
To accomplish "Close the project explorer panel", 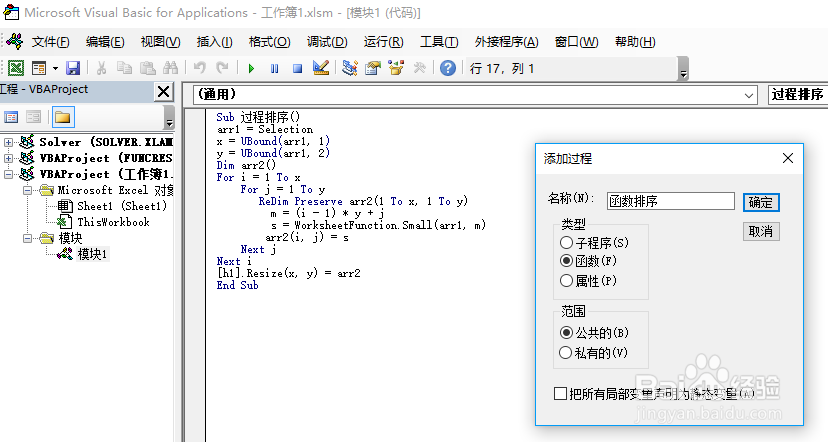I will (x=164, y=91).
